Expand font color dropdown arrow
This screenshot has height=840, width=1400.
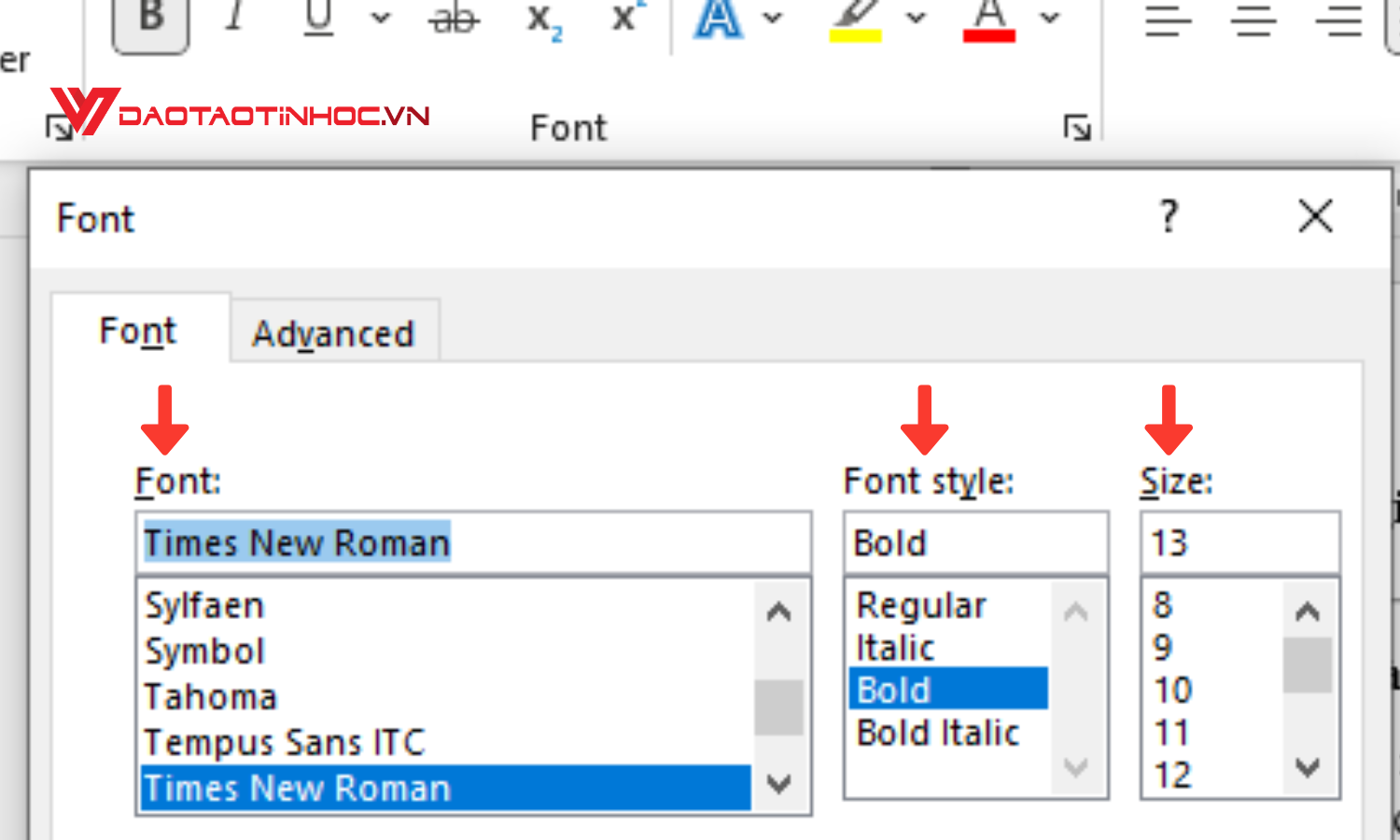1050,17
